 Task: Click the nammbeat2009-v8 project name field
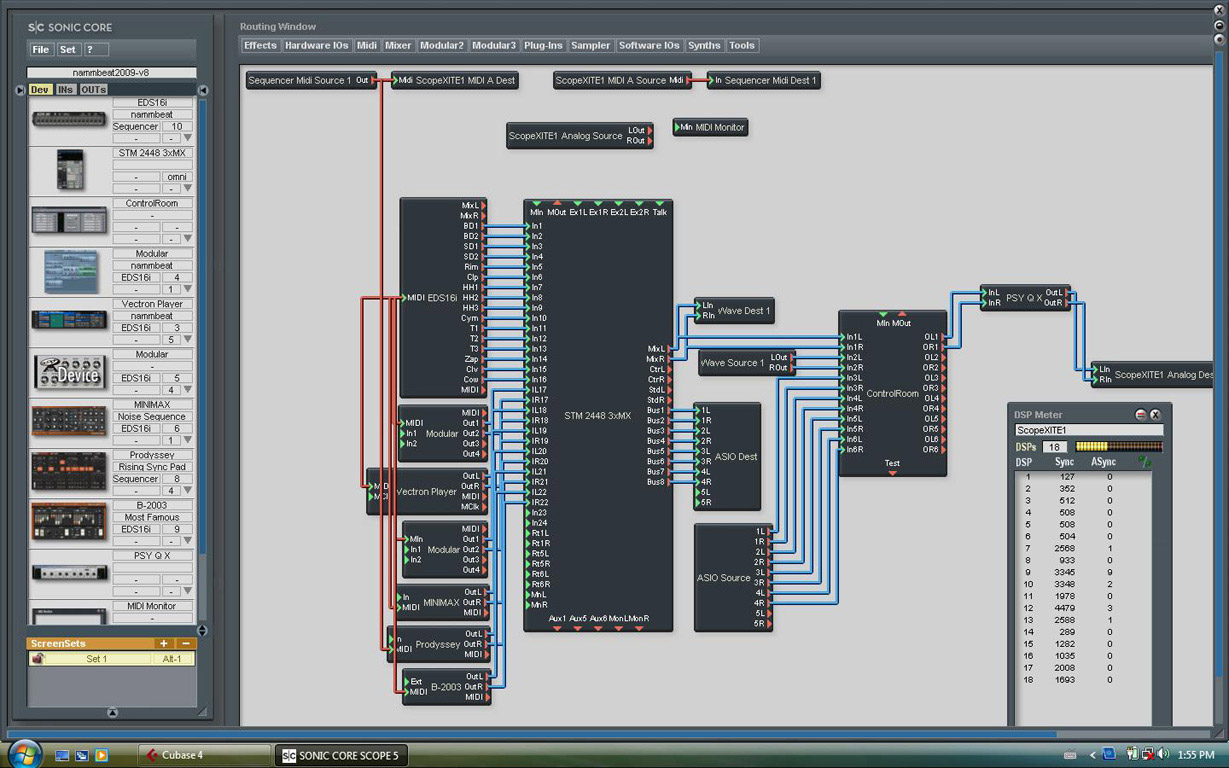(x=111, y=73)
